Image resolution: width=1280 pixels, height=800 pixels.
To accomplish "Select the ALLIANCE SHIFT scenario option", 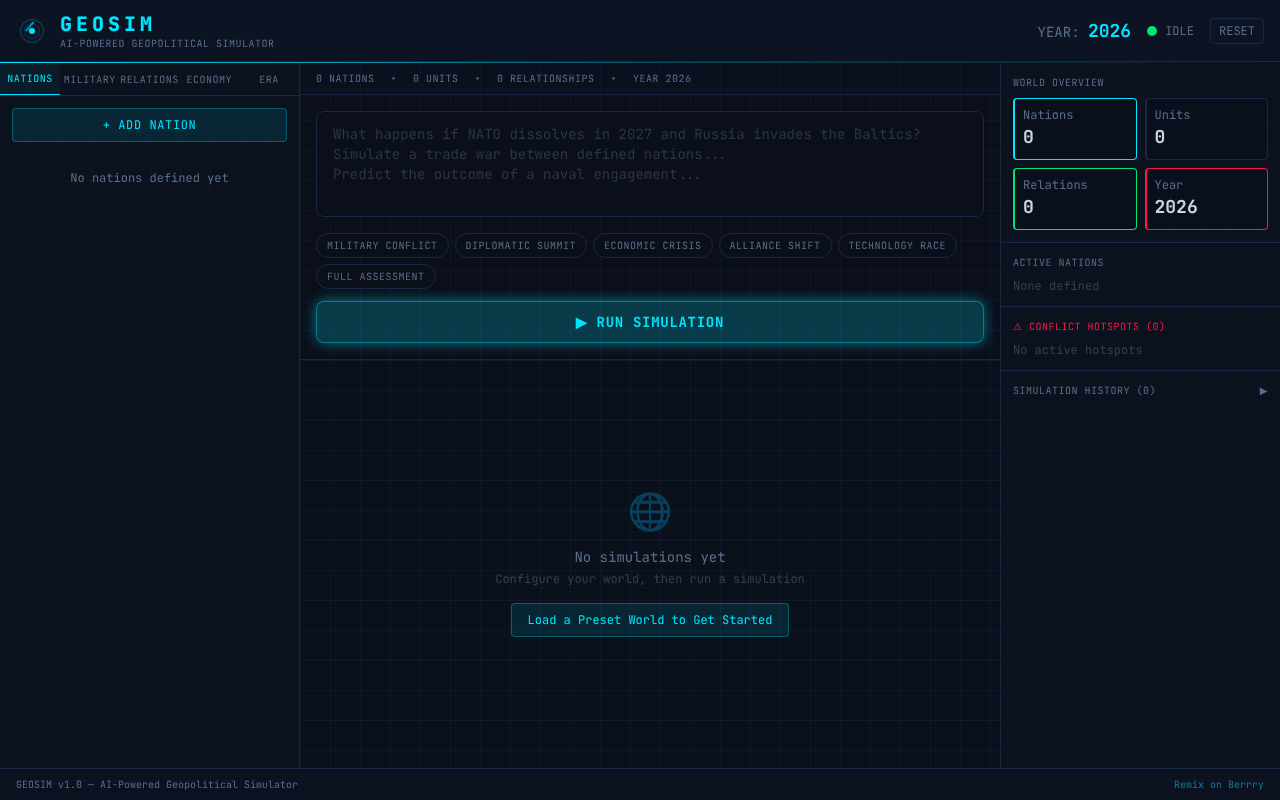I will [x=775, y=245].
